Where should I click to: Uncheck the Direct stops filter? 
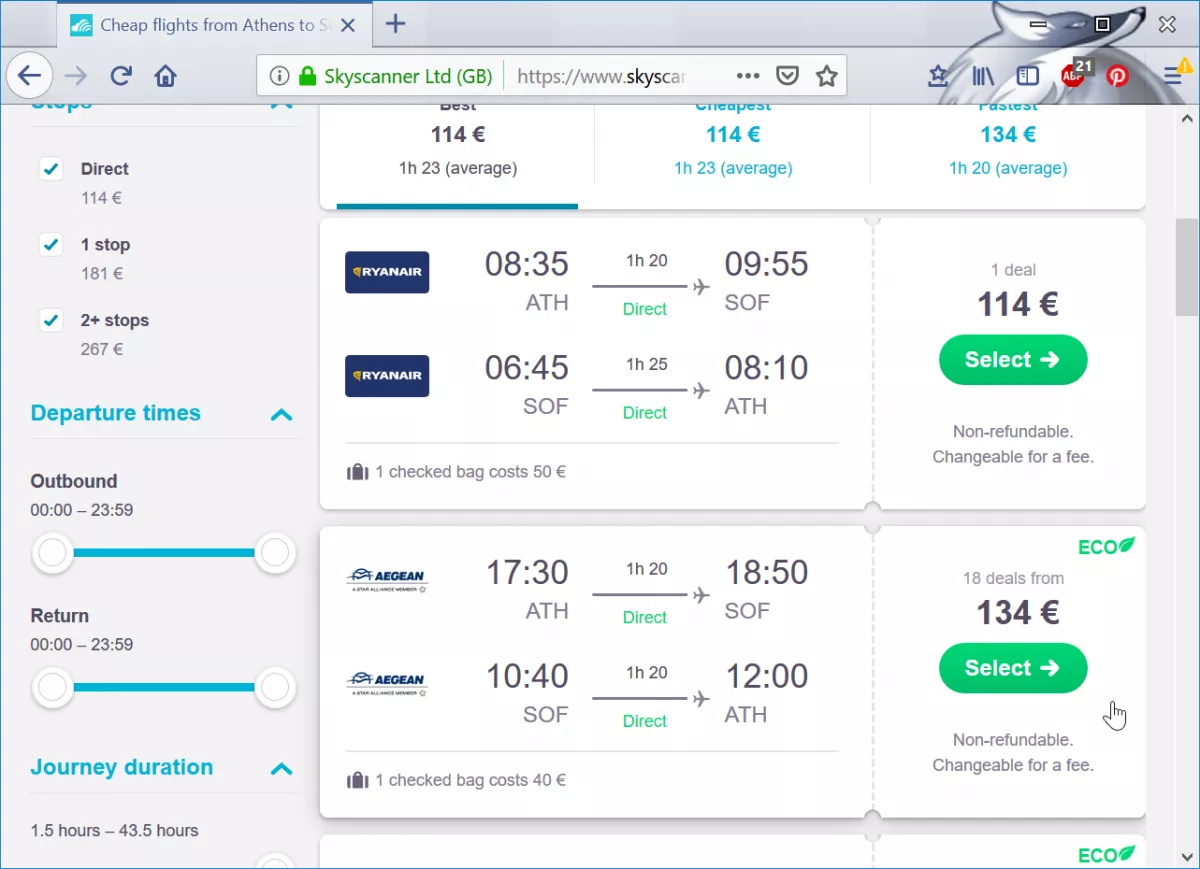[51, 169]
